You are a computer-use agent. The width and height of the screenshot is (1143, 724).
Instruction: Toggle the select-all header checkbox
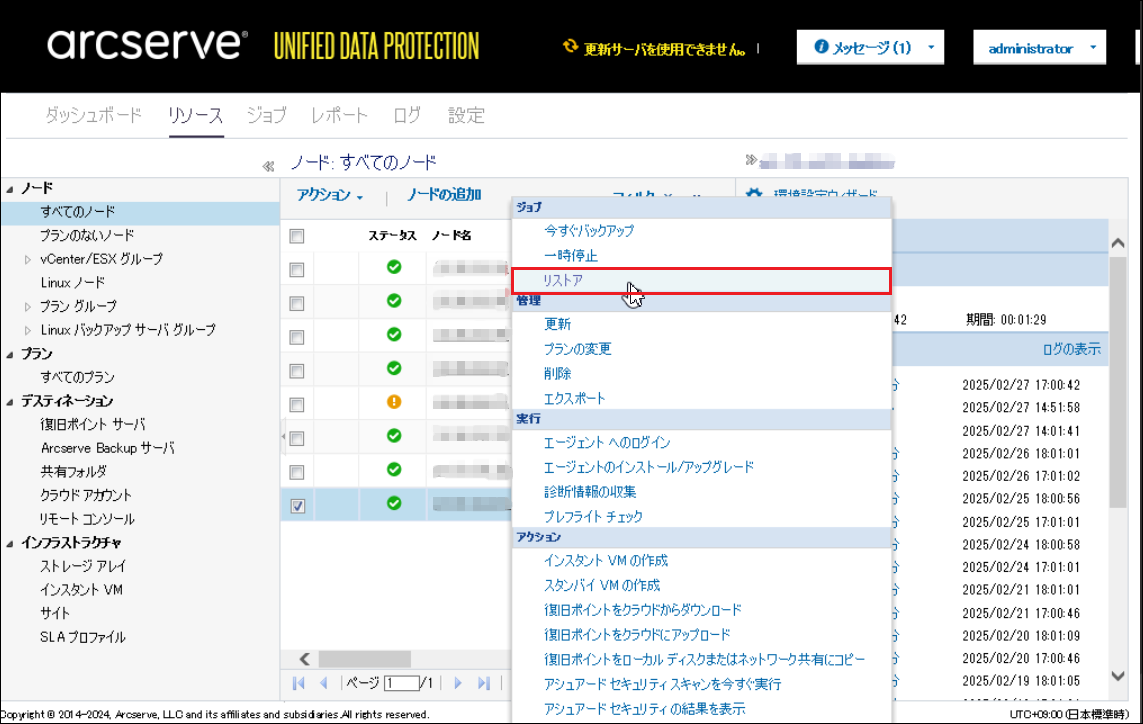[297, 236]
